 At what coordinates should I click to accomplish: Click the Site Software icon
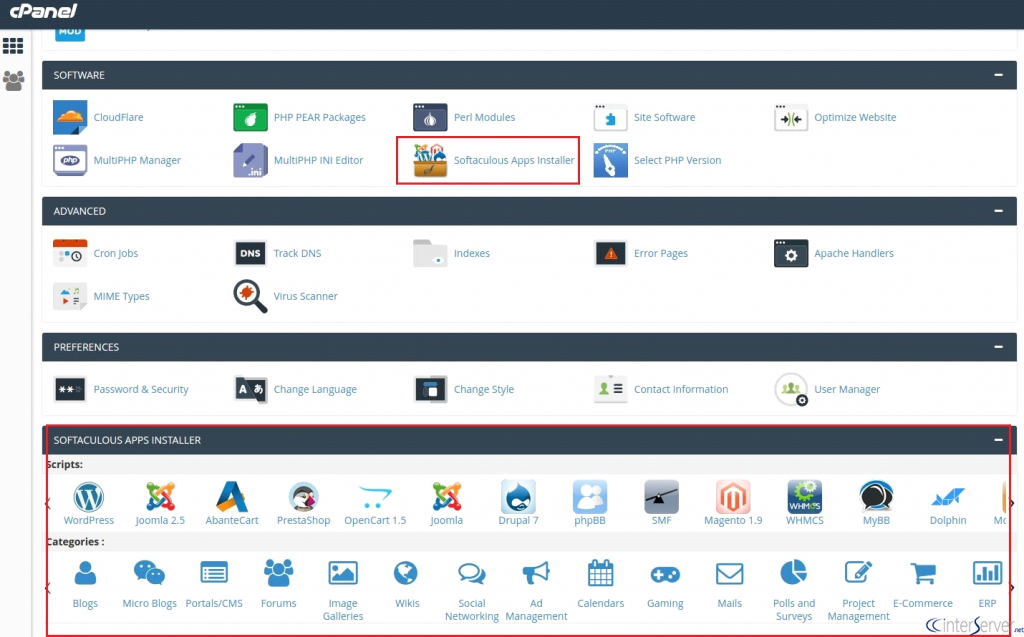(610, 118)
